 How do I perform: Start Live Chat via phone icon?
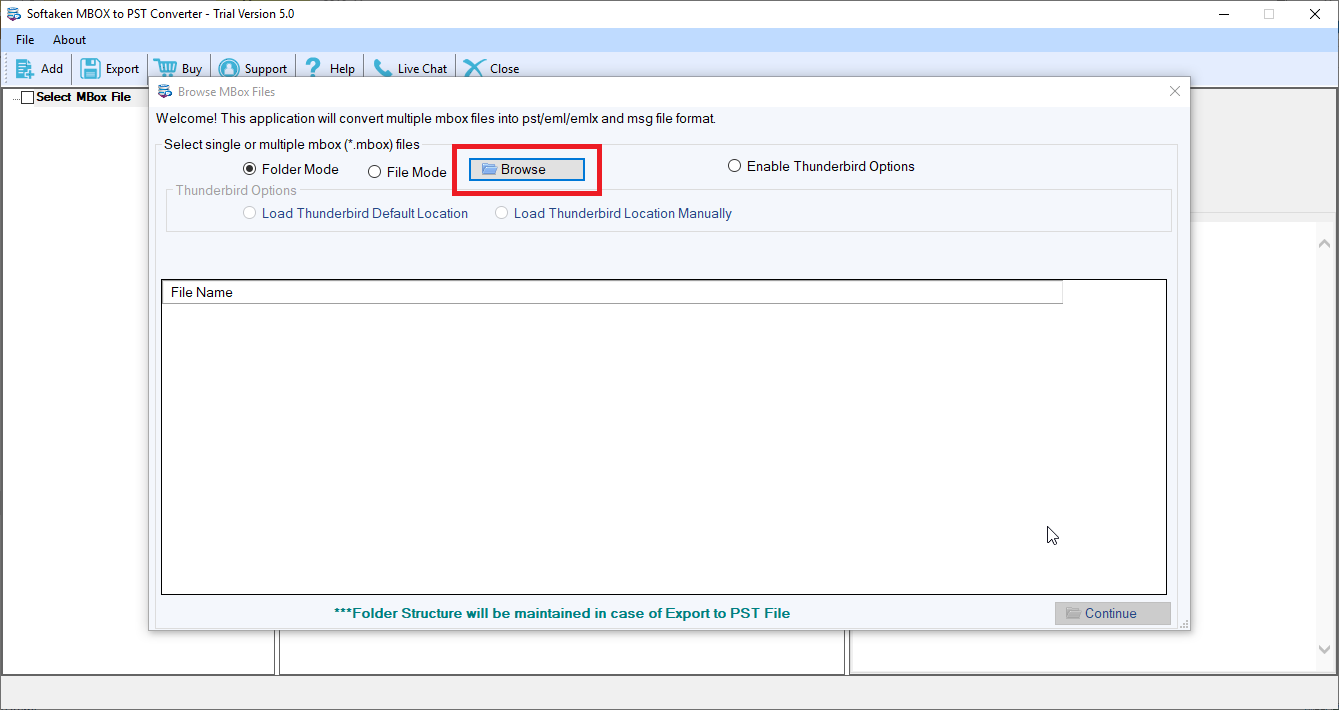coord(382,68)
